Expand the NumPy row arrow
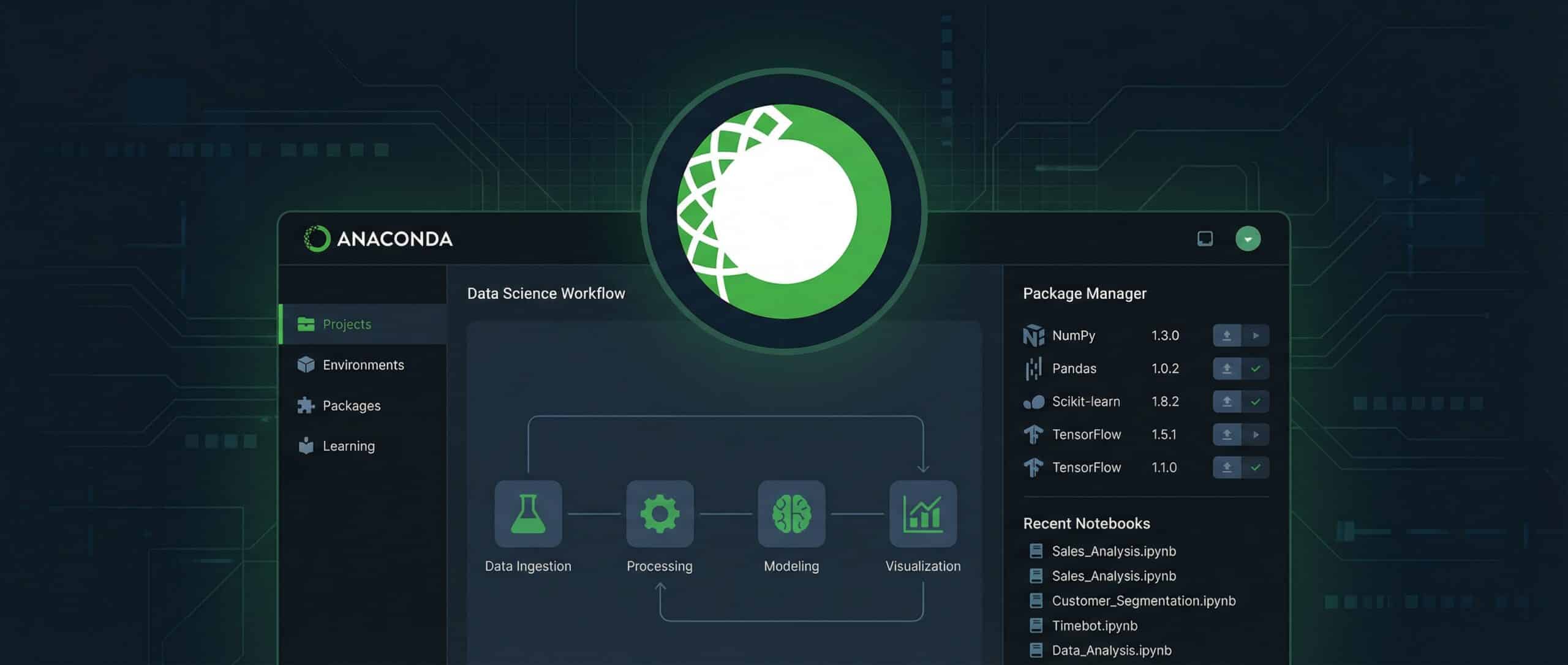This screenshot has height=665, width=1568. 1256,336
